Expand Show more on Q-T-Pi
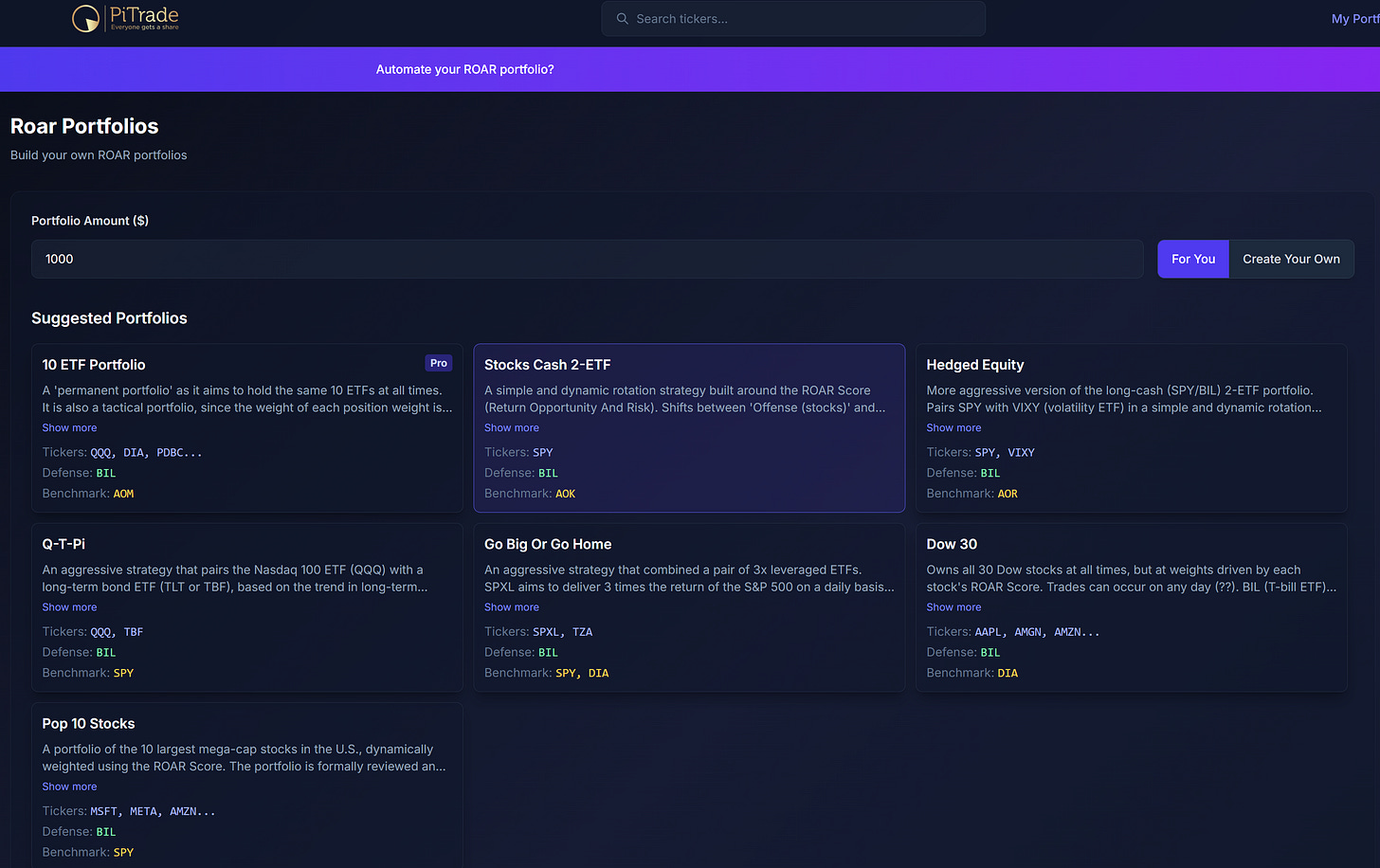Viewport: 1380px width, 868px height. (69, 607)
